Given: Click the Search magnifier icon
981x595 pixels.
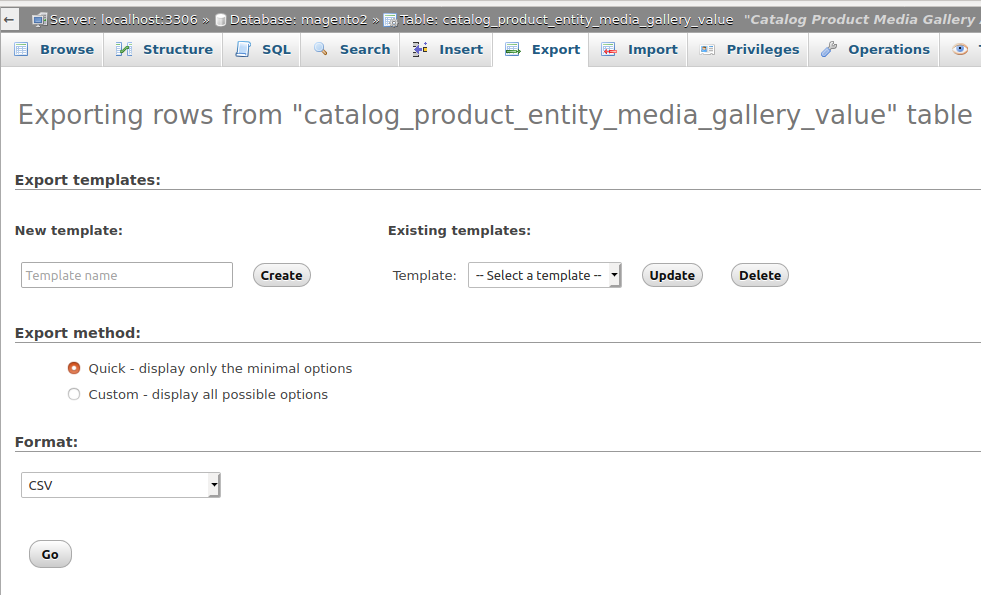Looking at the screenshot, I should [321, 49].
